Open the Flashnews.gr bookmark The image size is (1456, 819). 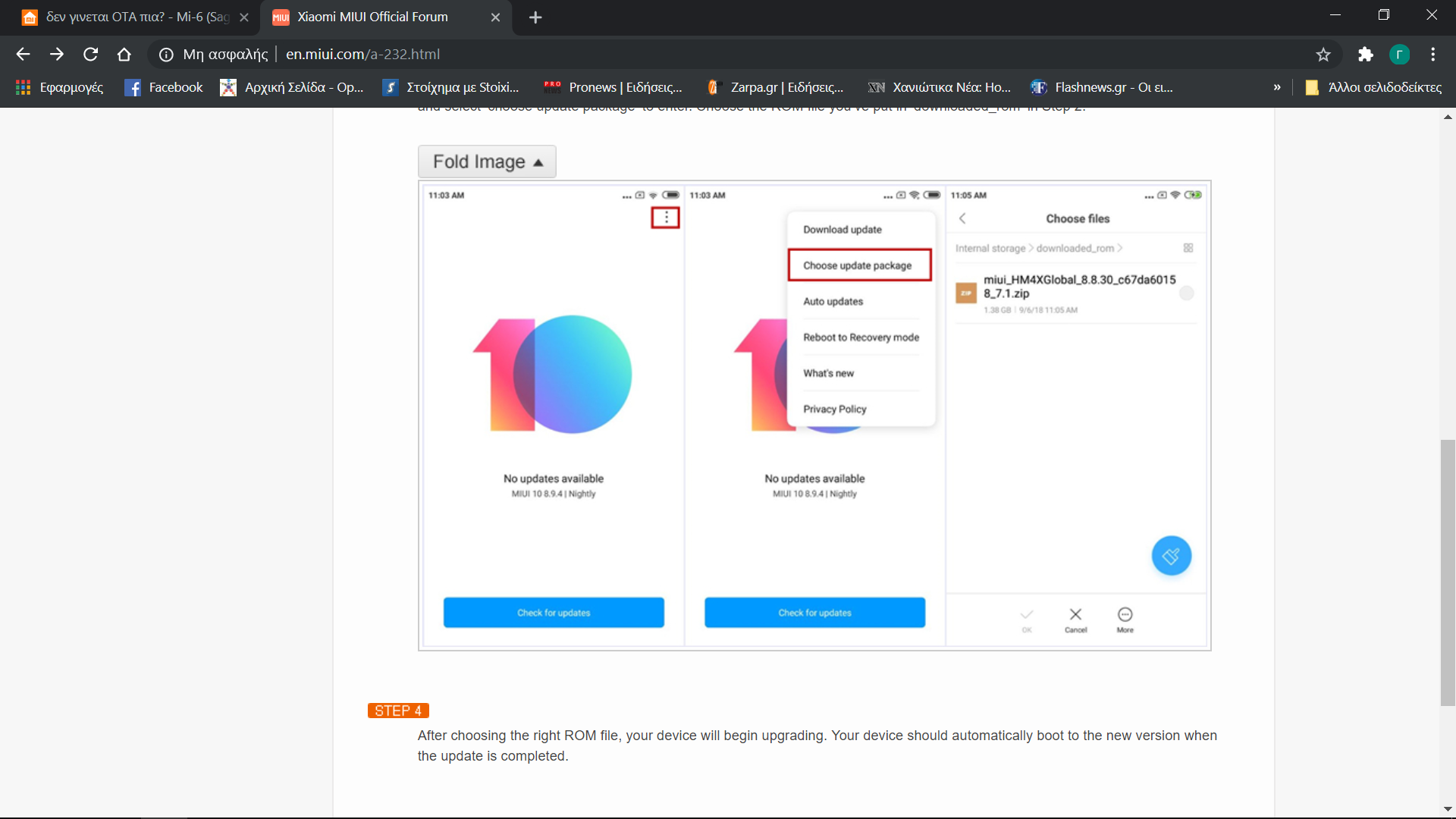1102,87
